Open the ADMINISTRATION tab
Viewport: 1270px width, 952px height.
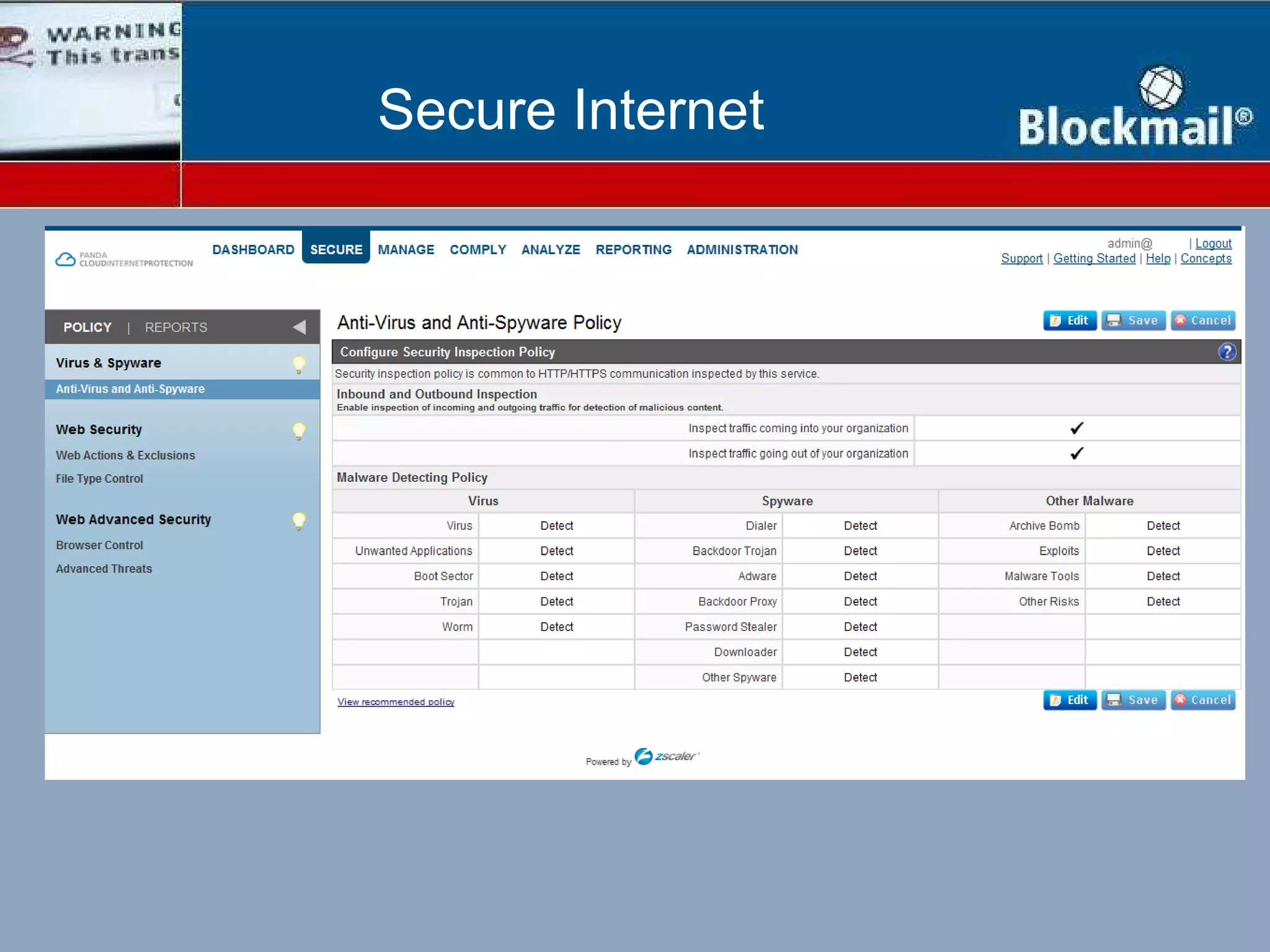pos(742,250)
